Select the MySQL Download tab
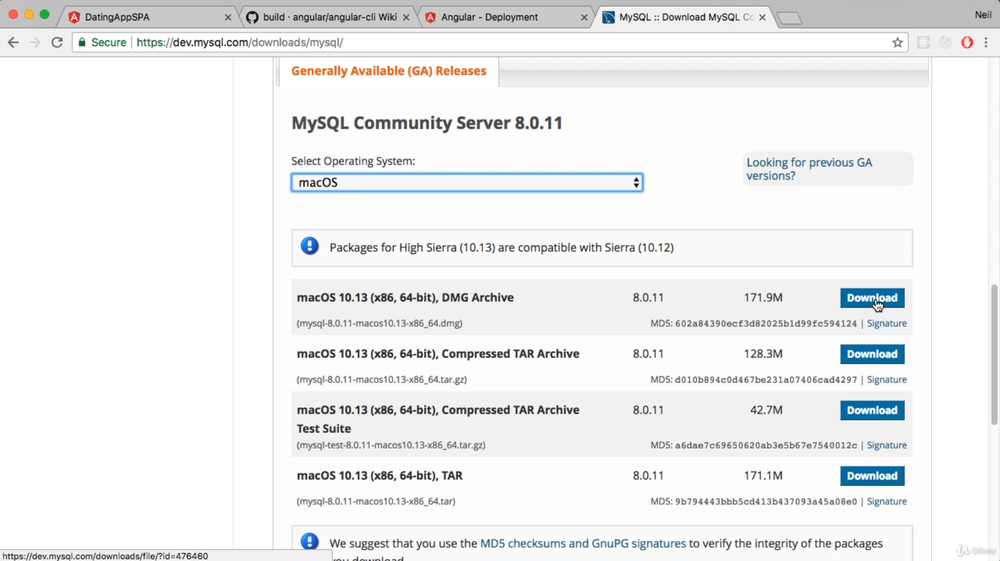 (x=683, y=17)
